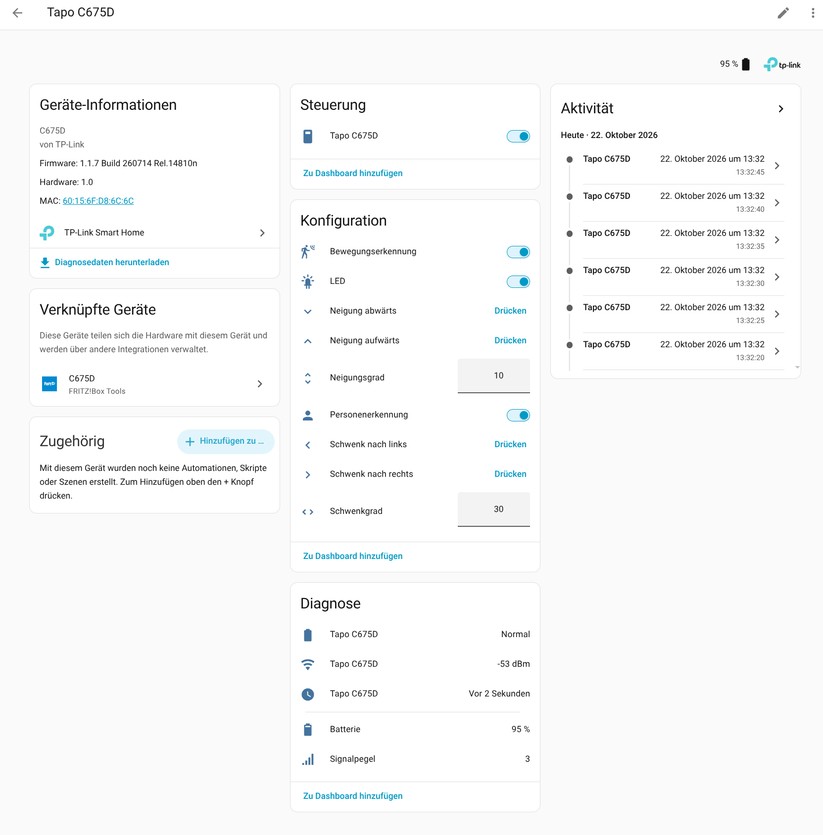The height and width of the screenshot is (835, 823).
Task: Click the tp-link logo in header
Action: 782,64
